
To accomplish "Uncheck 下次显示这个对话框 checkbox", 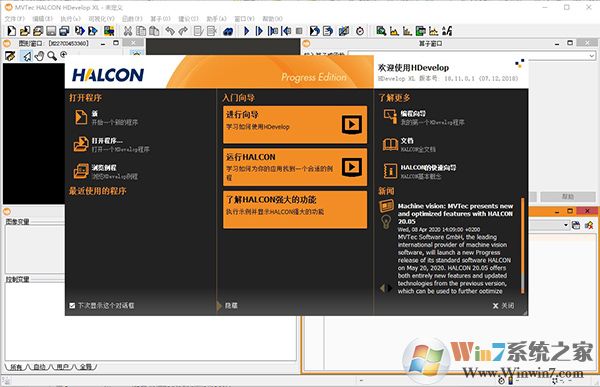I will coord(72,305).
